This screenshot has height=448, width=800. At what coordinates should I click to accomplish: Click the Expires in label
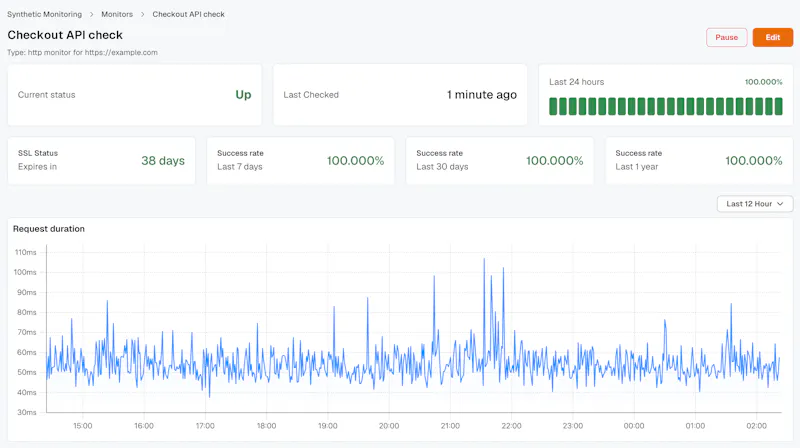click(37, 167)
